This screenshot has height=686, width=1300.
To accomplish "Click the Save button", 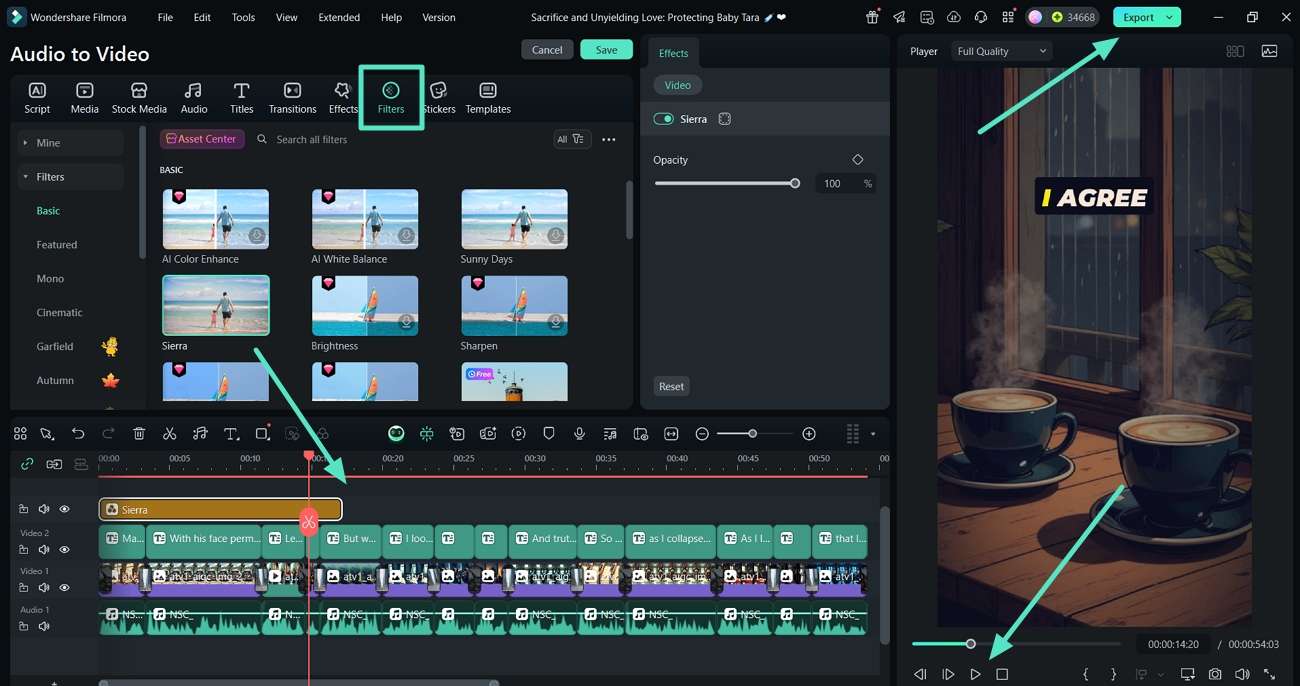I will pos(606,50).
